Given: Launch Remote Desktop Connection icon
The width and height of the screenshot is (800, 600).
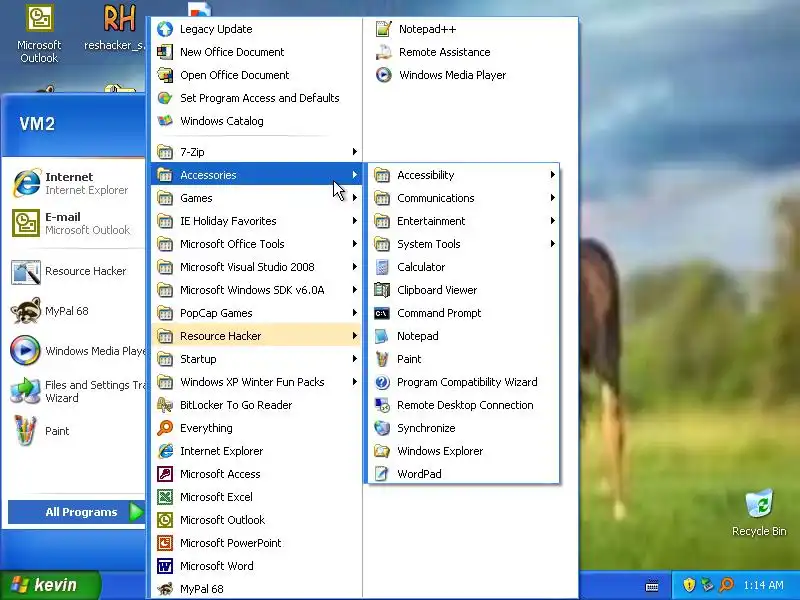Looking at the screenshot, I should tap(382, 405).
